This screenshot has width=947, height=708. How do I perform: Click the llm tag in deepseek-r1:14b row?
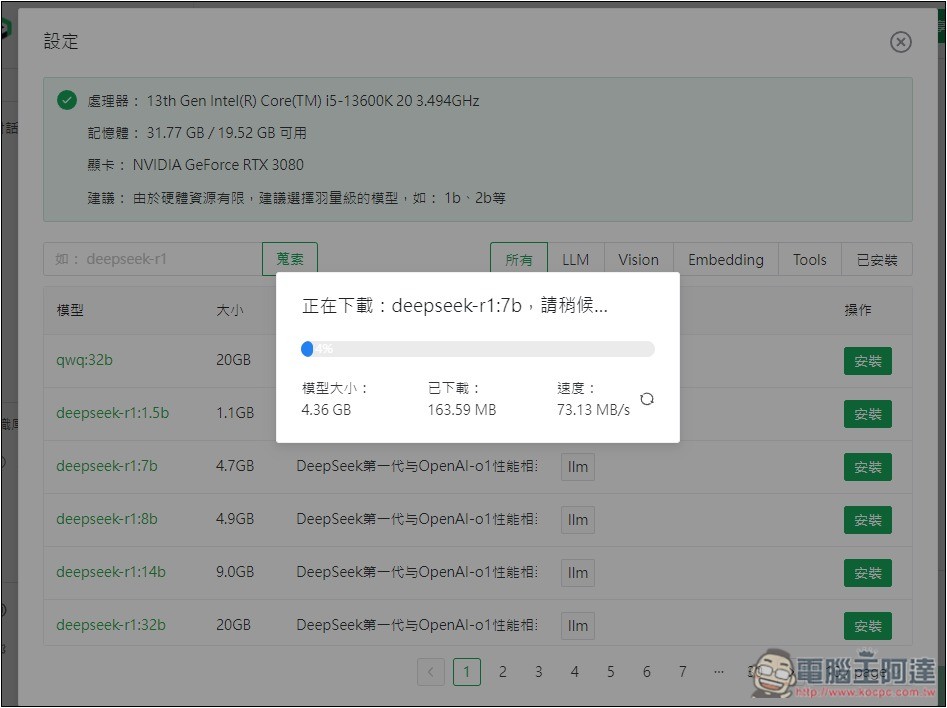578,573
